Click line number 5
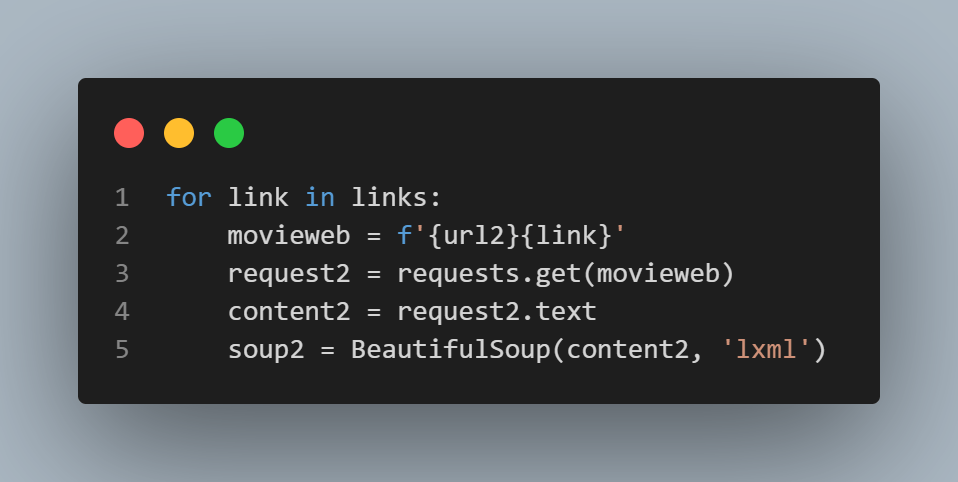This screenshot has width=958, height=482. pos(122,349)
